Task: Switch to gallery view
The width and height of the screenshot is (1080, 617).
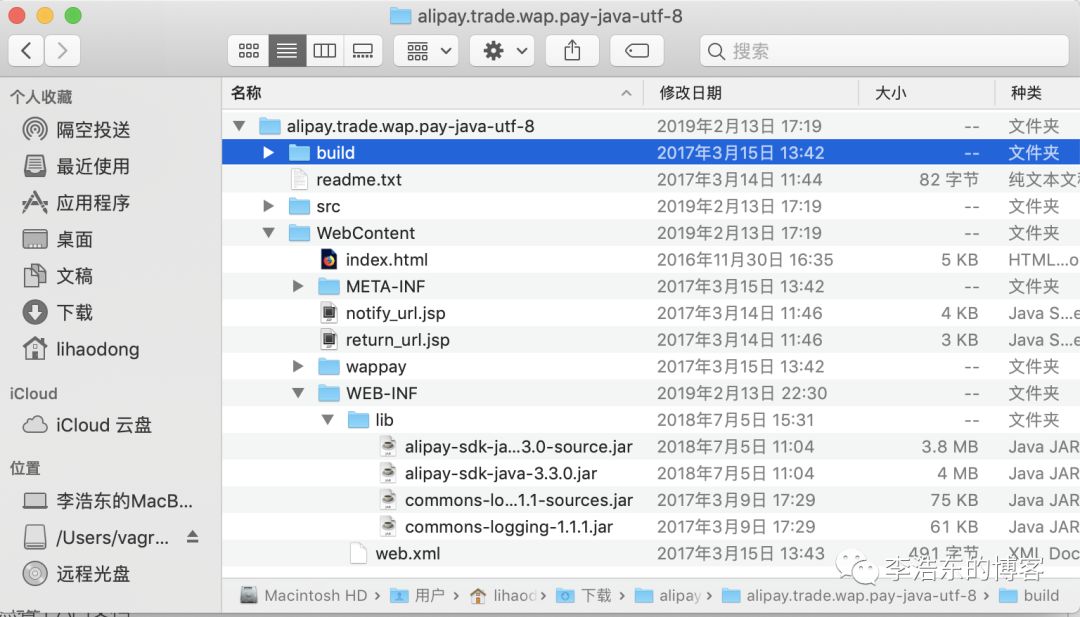Action: [x=362, y=50]
